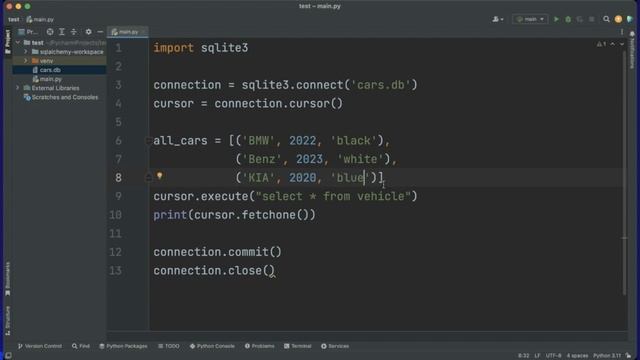
Task: Open the Code With Me user icon
Action: [497, 19]
